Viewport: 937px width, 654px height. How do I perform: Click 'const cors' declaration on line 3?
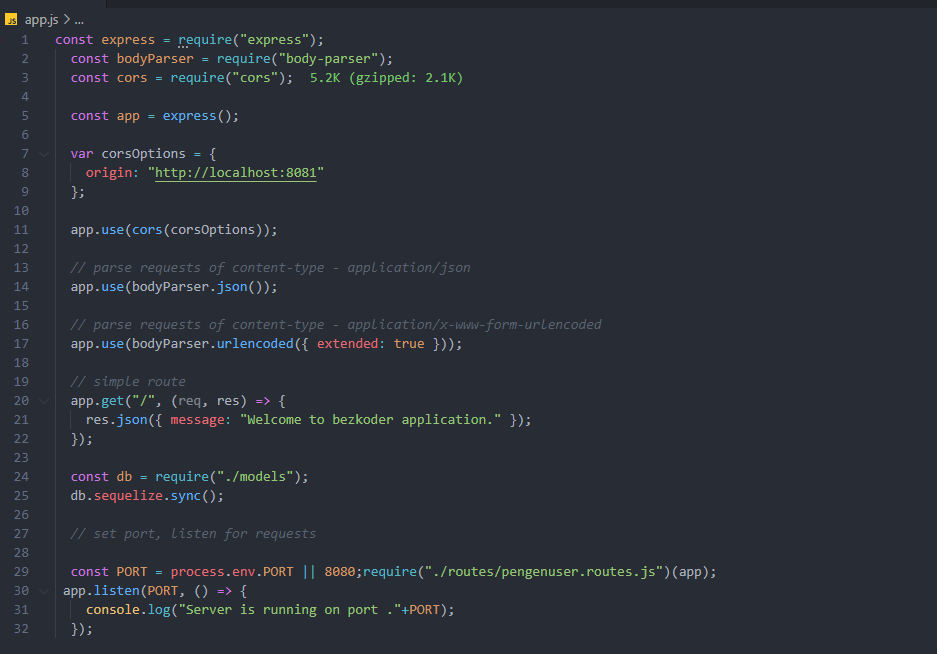point(109,78)
